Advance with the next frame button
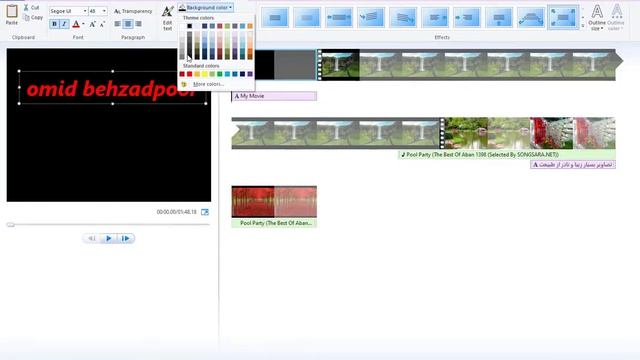This screenshot has height=360, width=640. tap(125, 238)
